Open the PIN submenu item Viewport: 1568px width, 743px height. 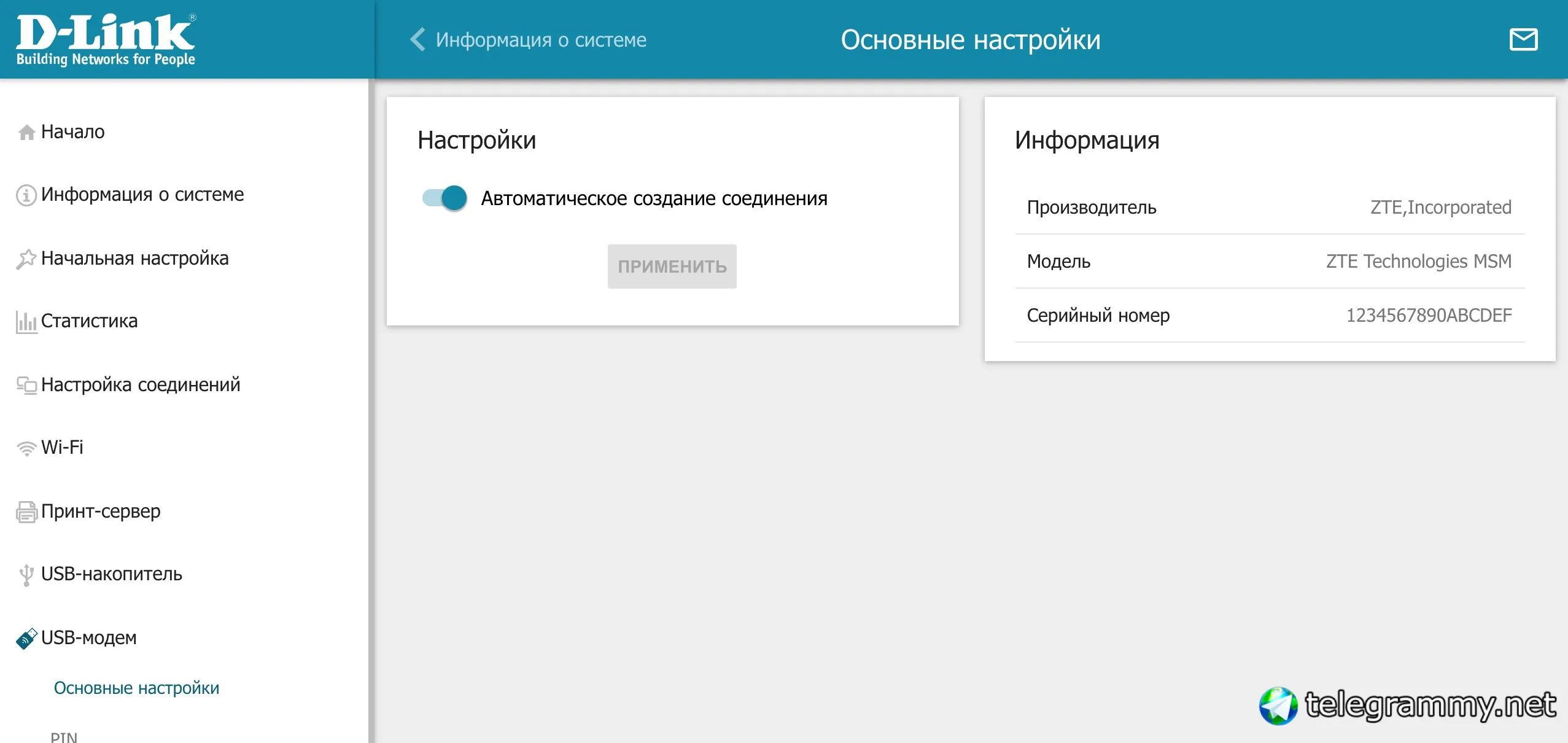coord(64,737)
